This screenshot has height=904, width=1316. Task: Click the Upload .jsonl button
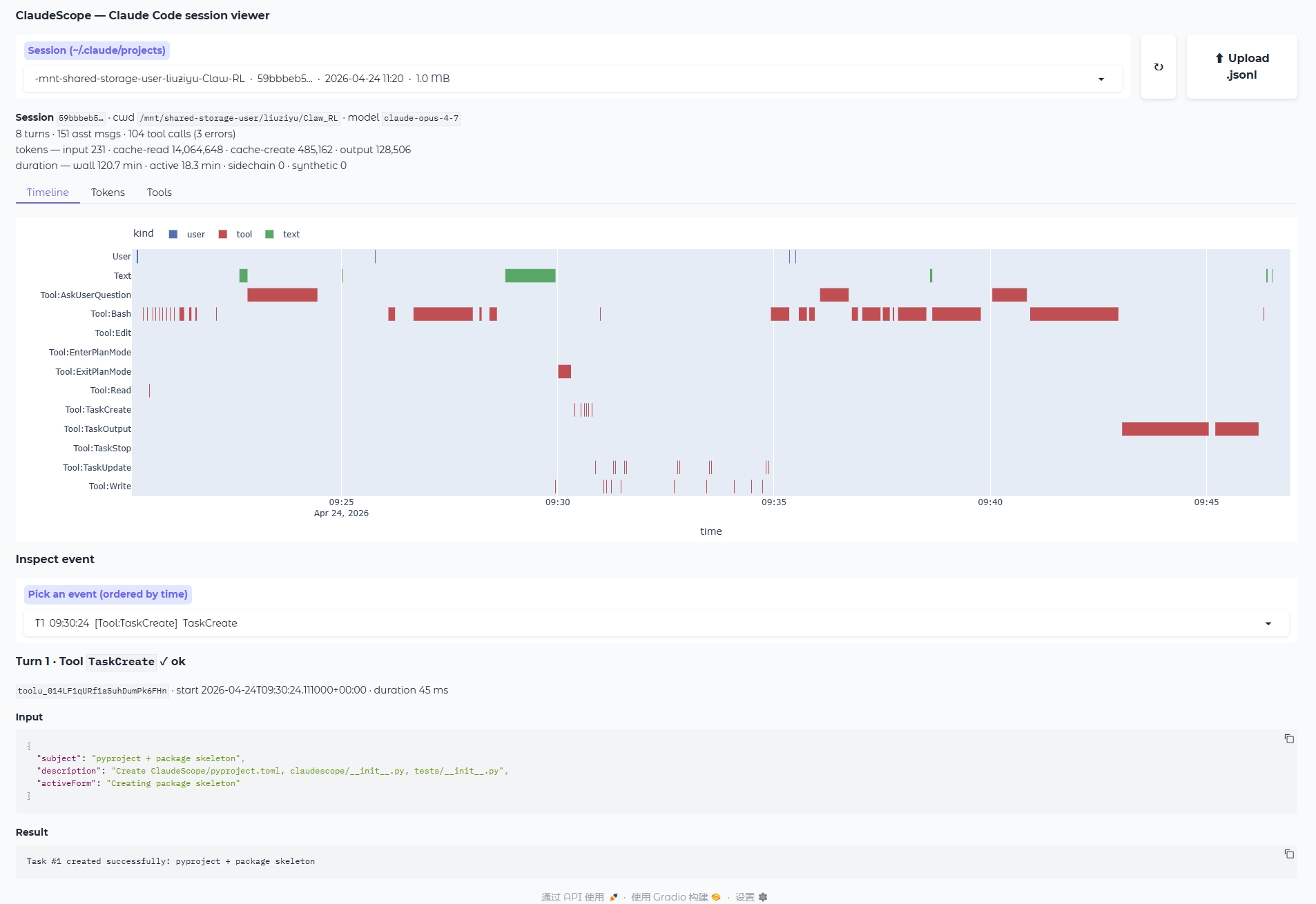tap(1241, 66)
